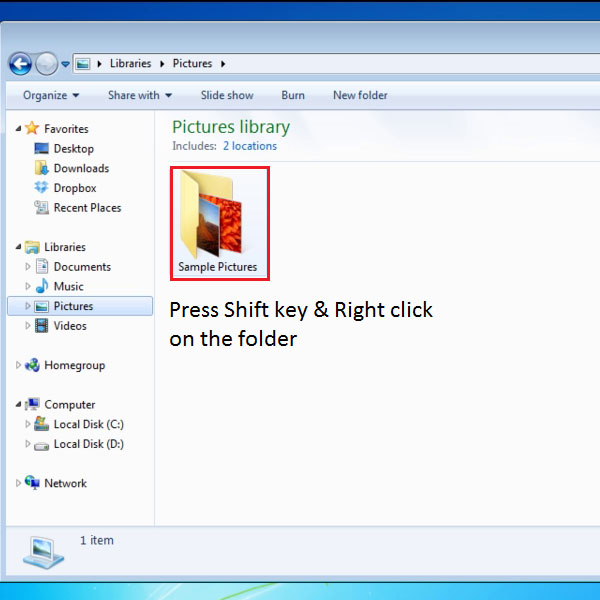Open the Organize menu

point(51,95)
